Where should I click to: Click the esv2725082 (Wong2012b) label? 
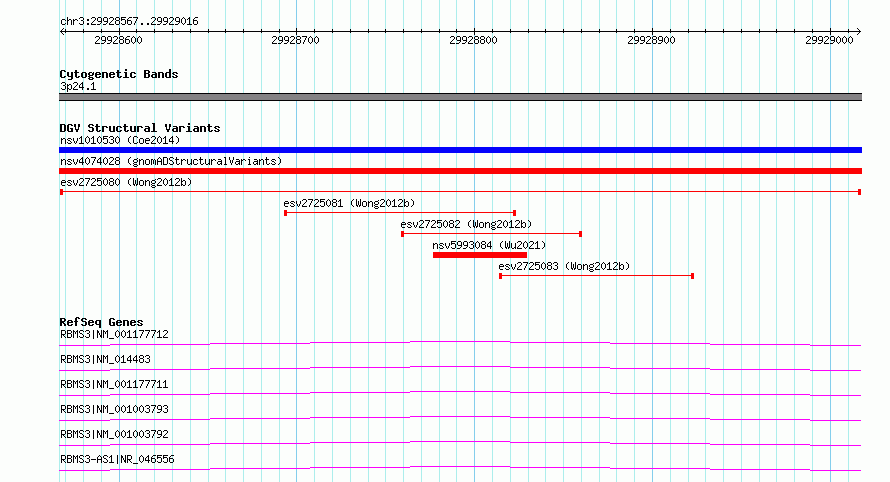(x=466, y=224)
